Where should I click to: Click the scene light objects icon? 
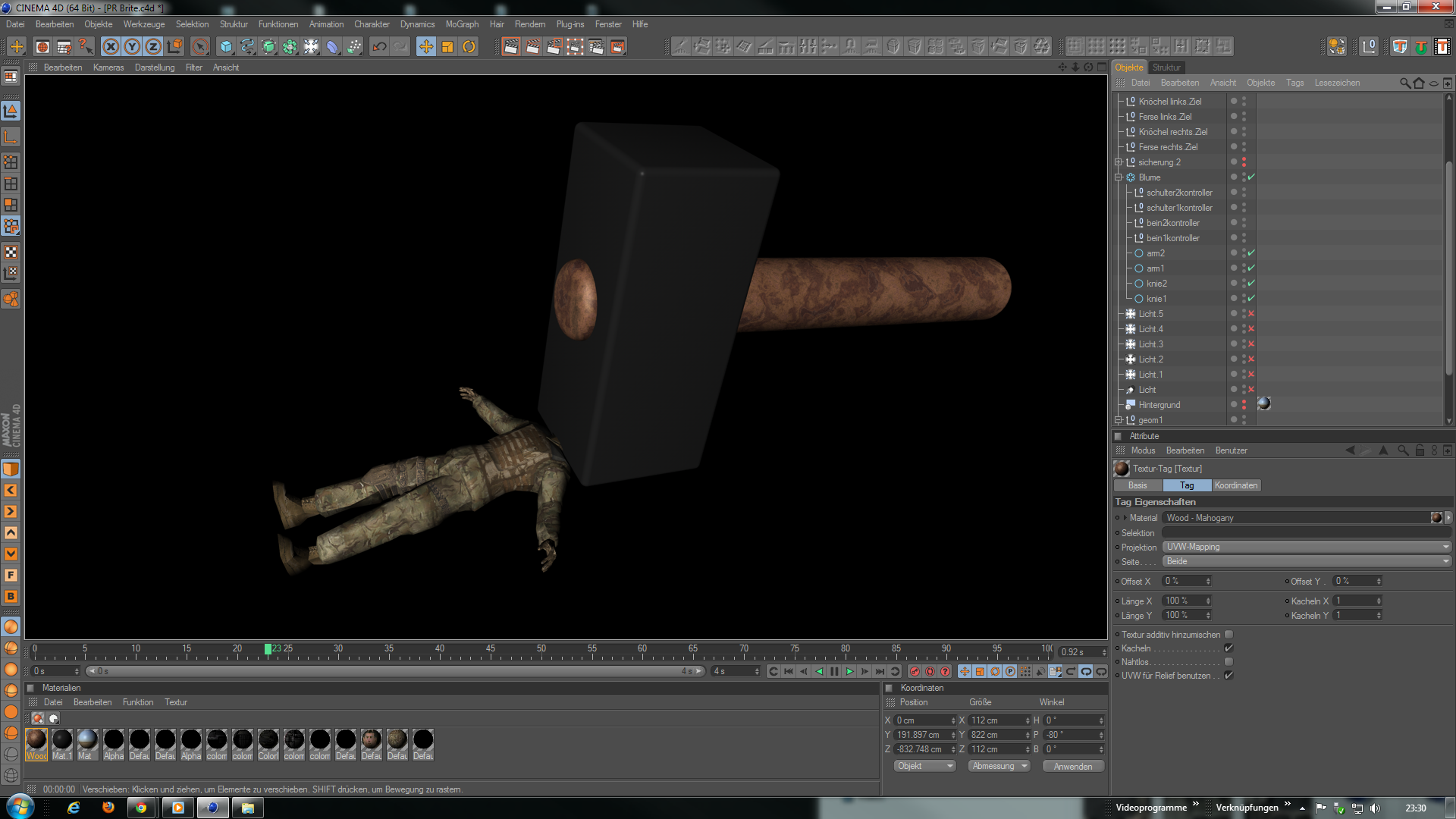tap(311, 47)
